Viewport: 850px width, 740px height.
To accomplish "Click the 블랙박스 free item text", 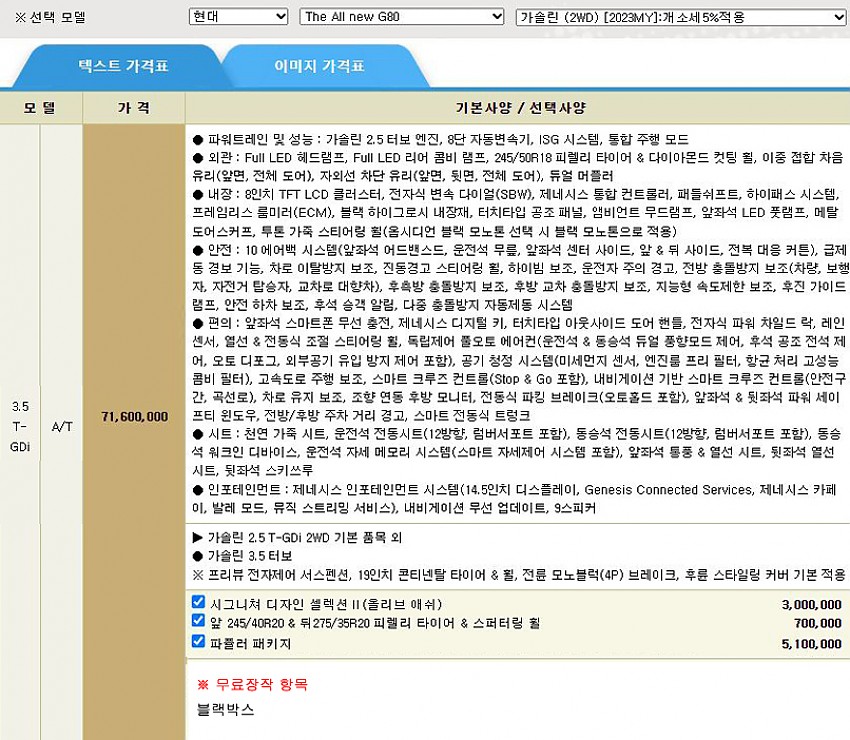I will point(226,710).
